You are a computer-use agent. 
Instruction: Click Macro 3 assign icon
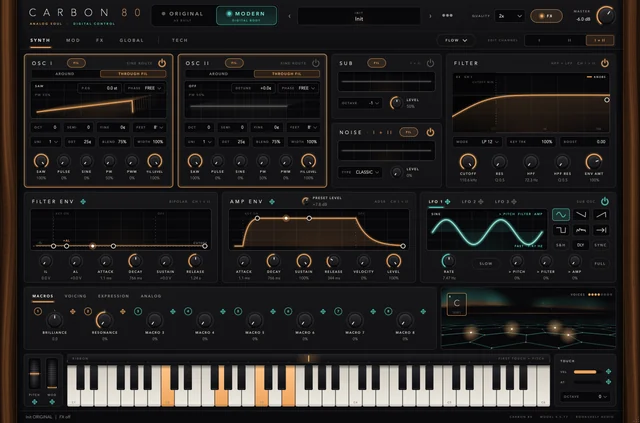173,312
